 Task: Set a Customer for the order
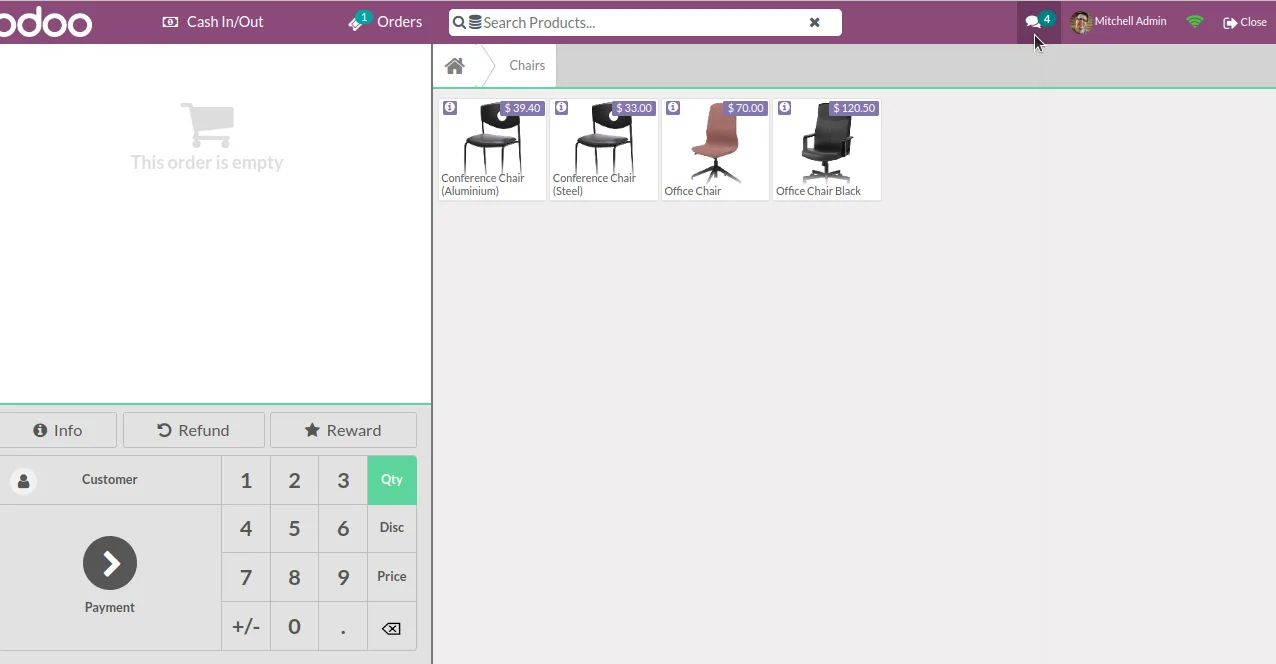(x=110, y=480)
